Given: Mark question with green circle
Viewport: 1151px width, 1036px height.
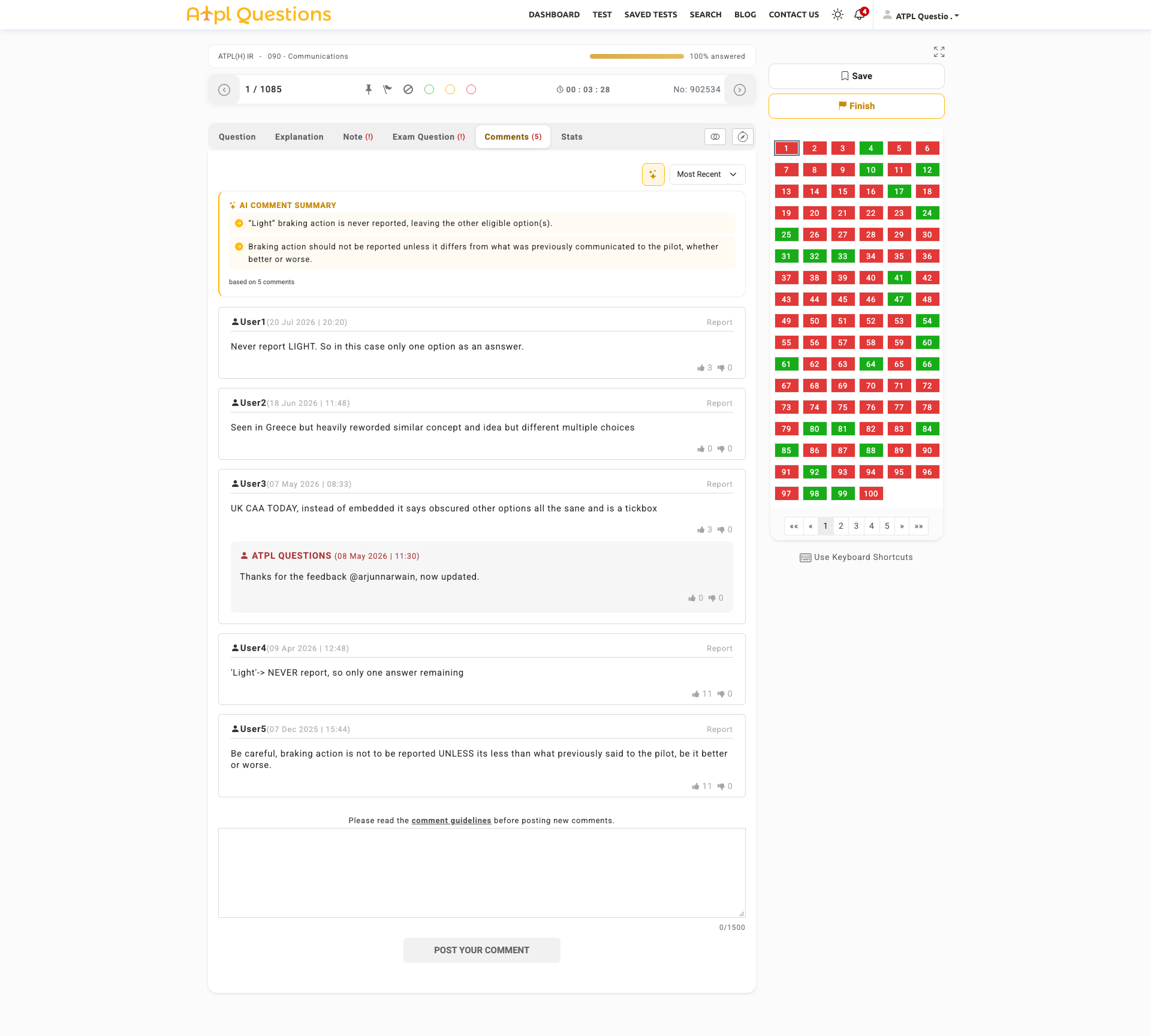Looking at the screenshot, I should [429, 89].
